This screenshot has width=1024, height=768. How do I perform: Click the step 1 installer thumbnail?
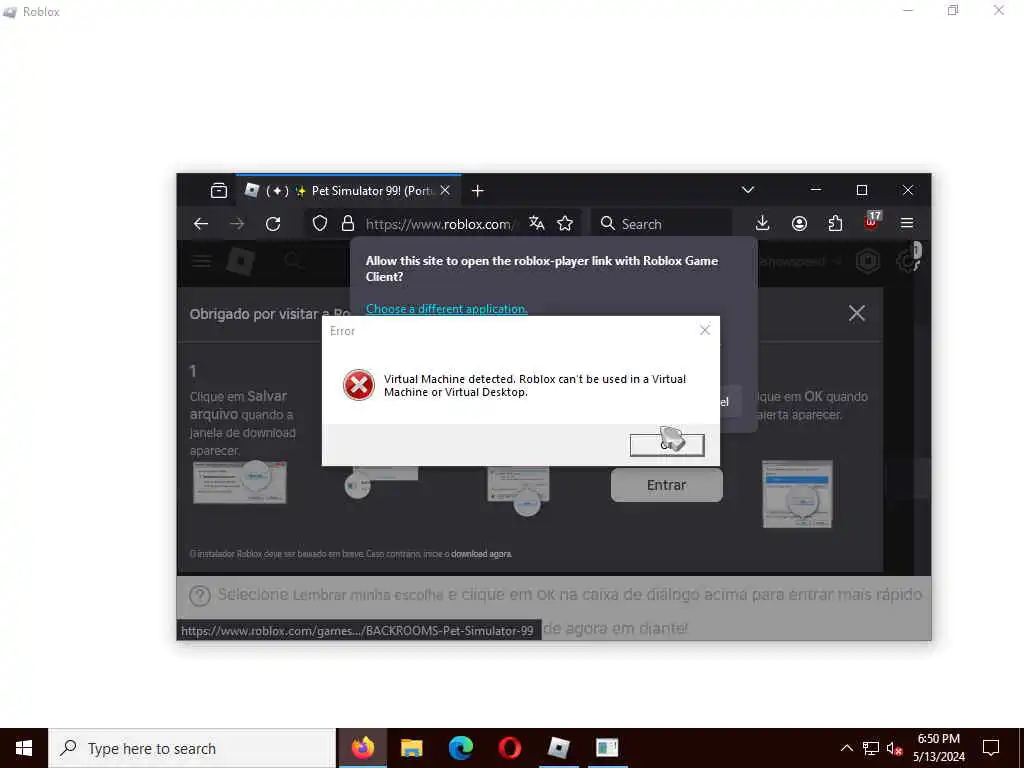(x=240, y=482)
